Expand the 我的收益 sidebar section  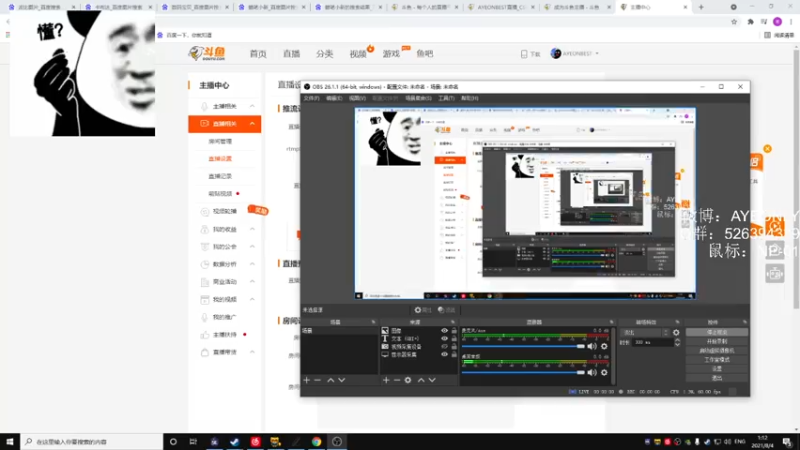pos(253,229)
